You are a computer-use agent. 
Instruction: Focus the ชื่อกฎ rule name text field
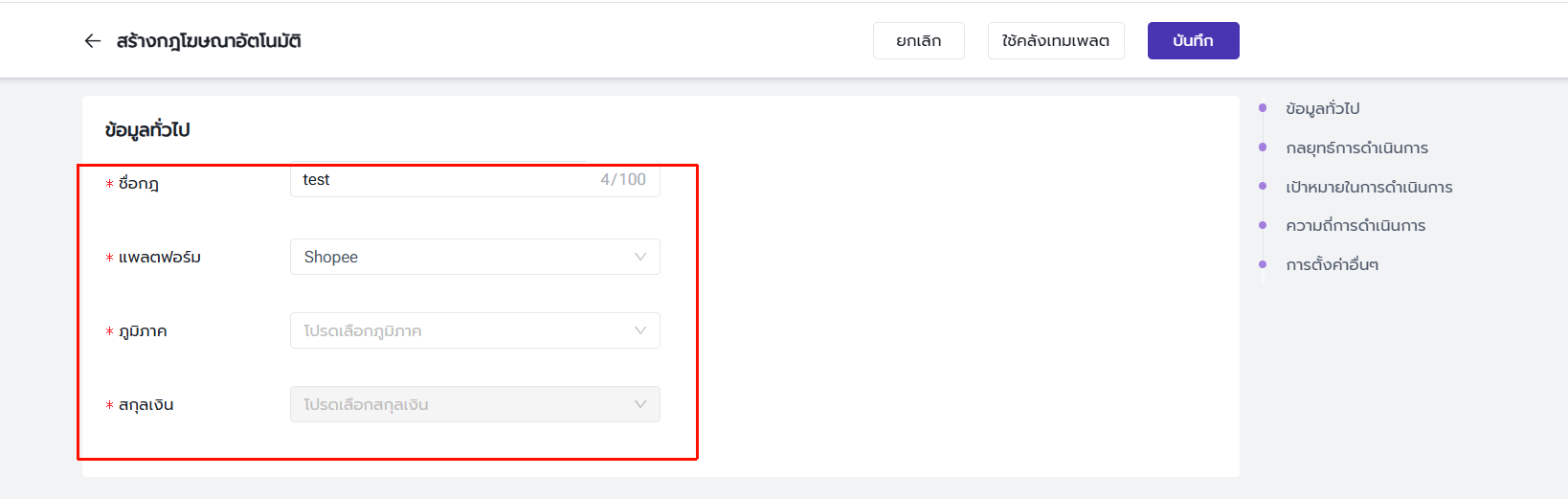coord(440,180)
